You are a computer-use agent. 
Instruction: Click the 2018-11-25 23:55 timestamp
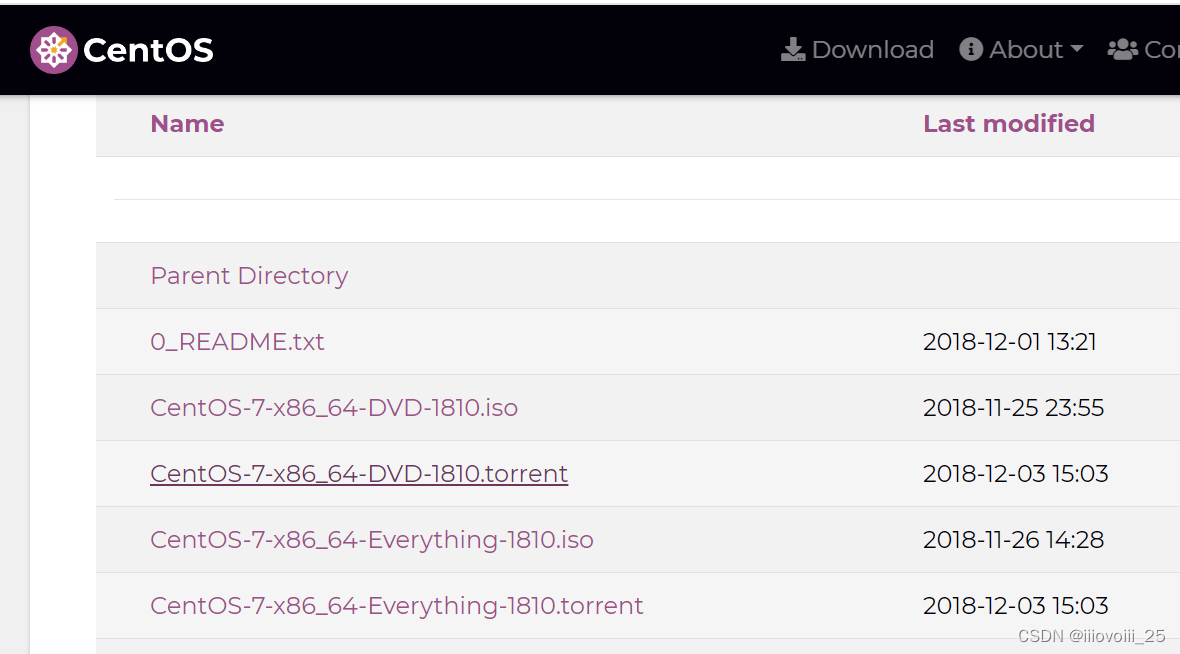pos(1013,408)
